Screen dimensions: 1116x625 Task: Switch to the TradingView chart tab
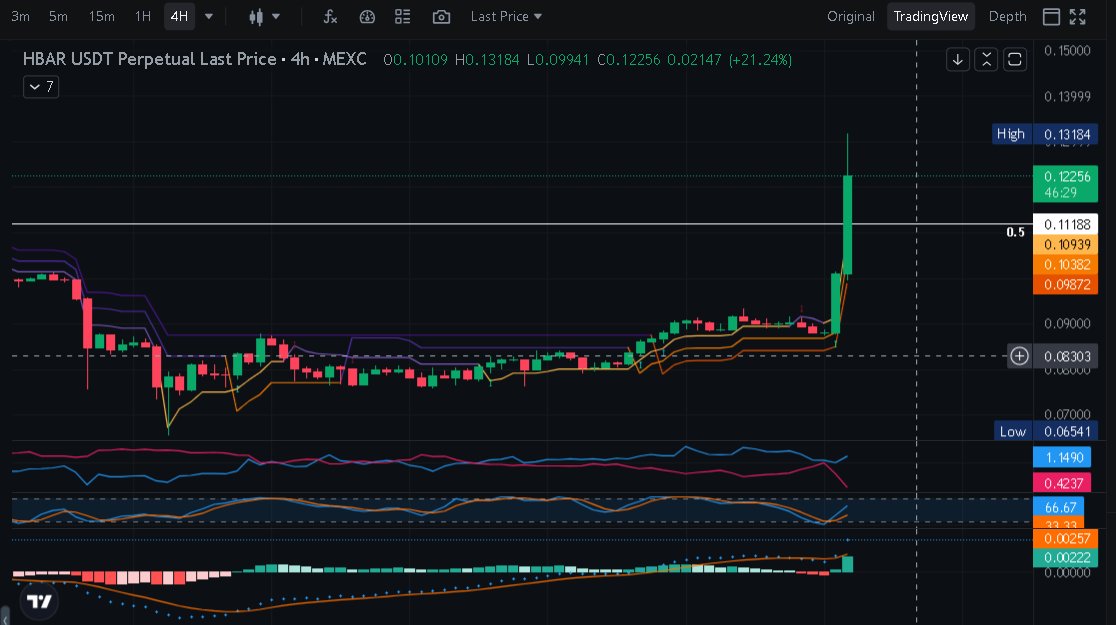[930, 16]
